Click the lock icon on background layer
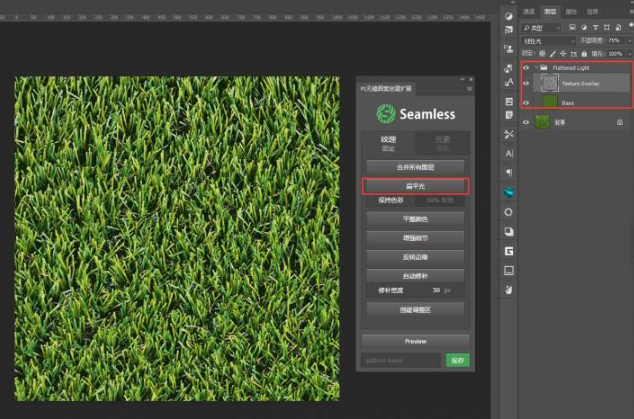Viewport: 634px width, 419px height. pyautogui.click(x=619, y=122)
